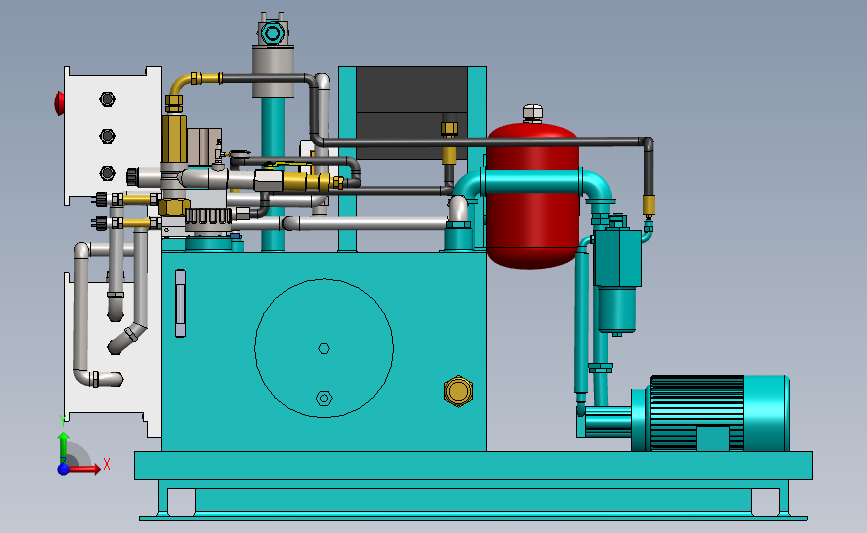The image size is (867, 533).
Task: Select the angled gray pipe elbow
Action: coord(128,337)
